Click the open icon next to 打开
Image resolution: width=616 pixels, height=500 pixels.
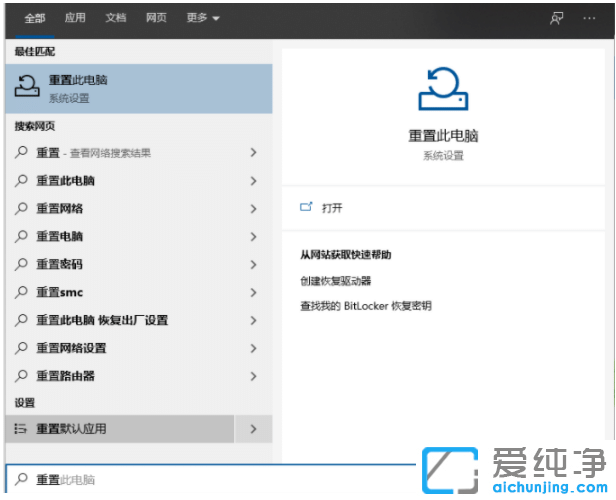click(x=306, y=208)
